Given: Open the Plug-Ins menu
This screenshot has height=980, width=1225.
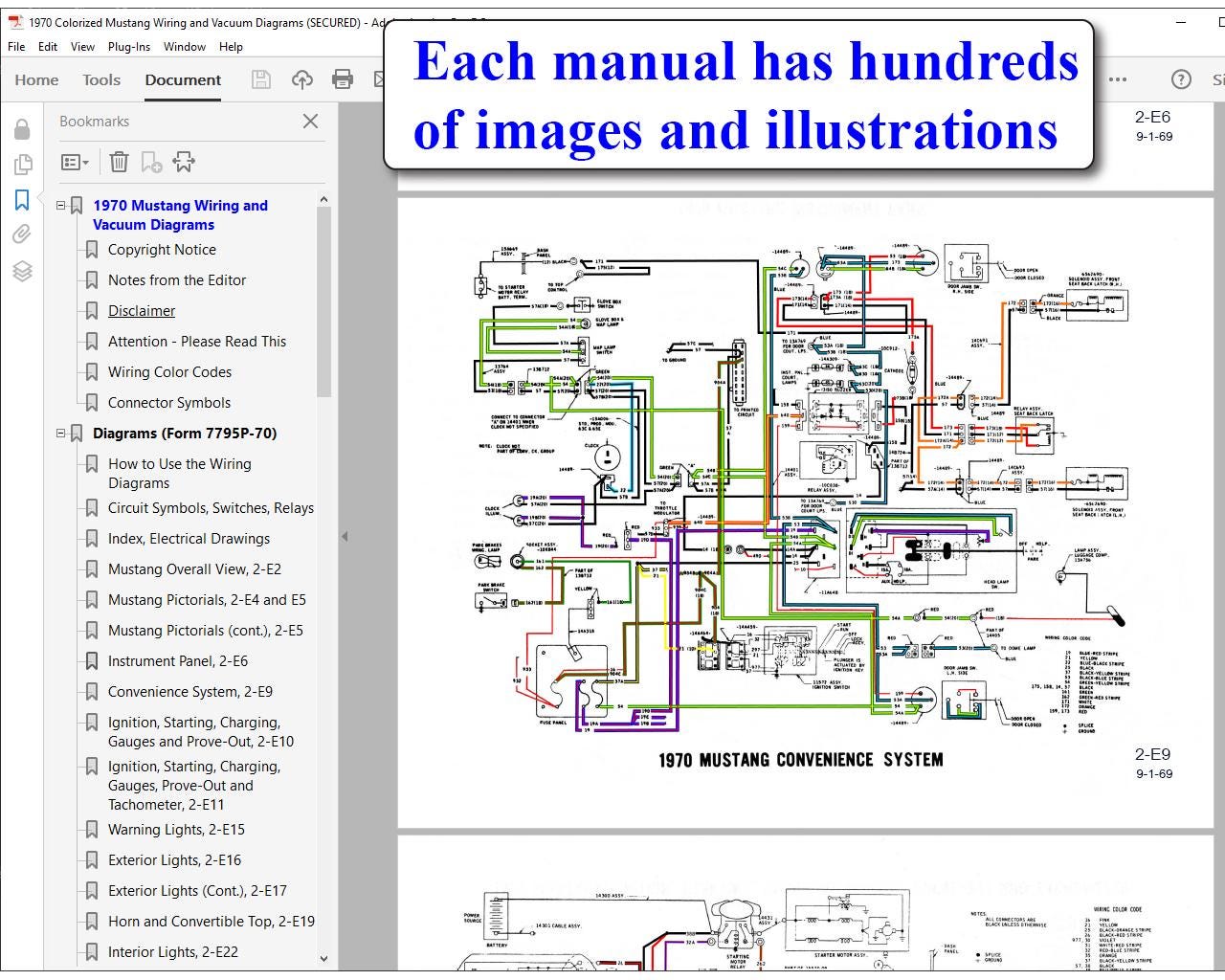Looking at the screenshot, I should point(129,46).
